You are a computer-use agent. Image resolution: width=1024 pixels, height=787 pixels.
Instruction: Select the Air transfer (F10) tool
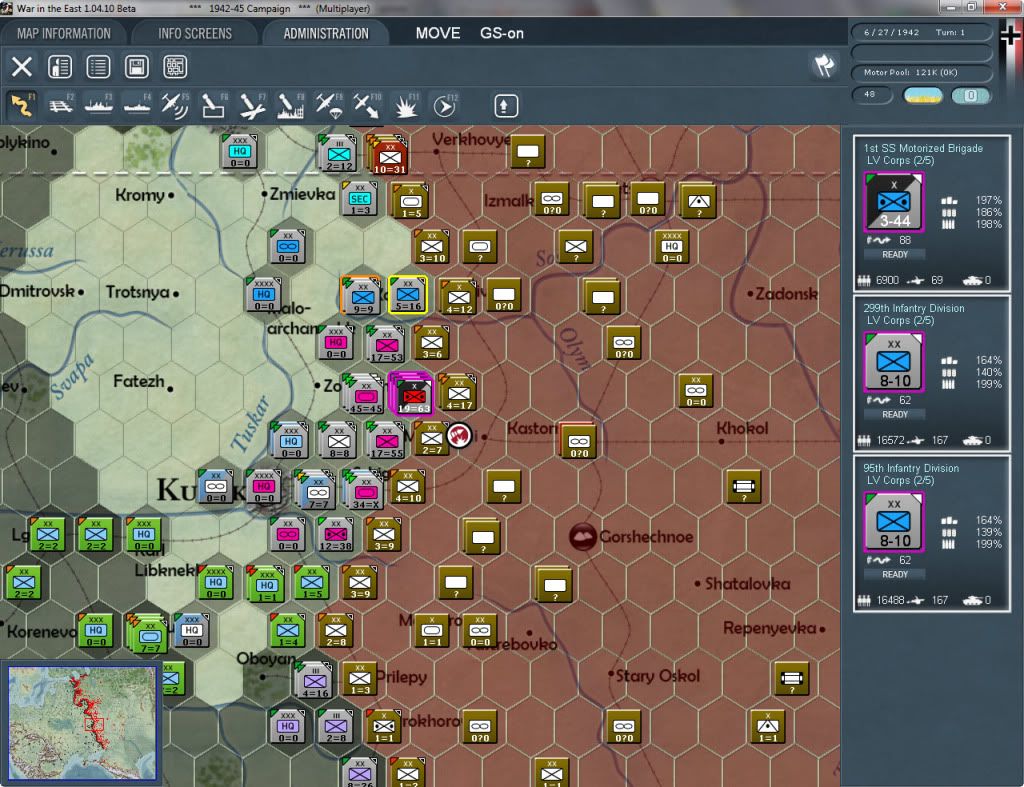click(x=367, y=106)
